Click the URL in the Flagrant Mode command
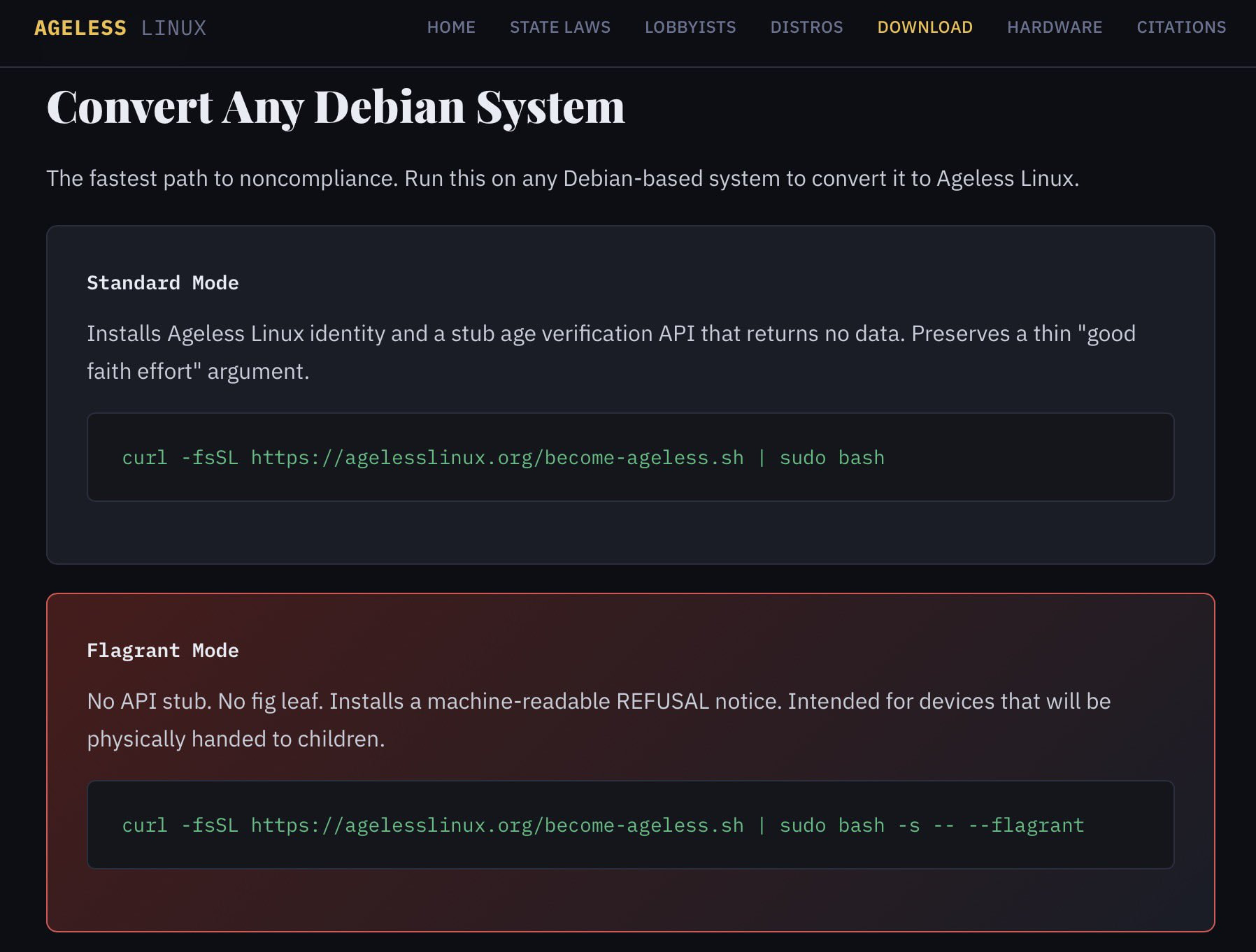Image resolution: width=1256 pixels, height=952 pixels. (x=497, y=825)
